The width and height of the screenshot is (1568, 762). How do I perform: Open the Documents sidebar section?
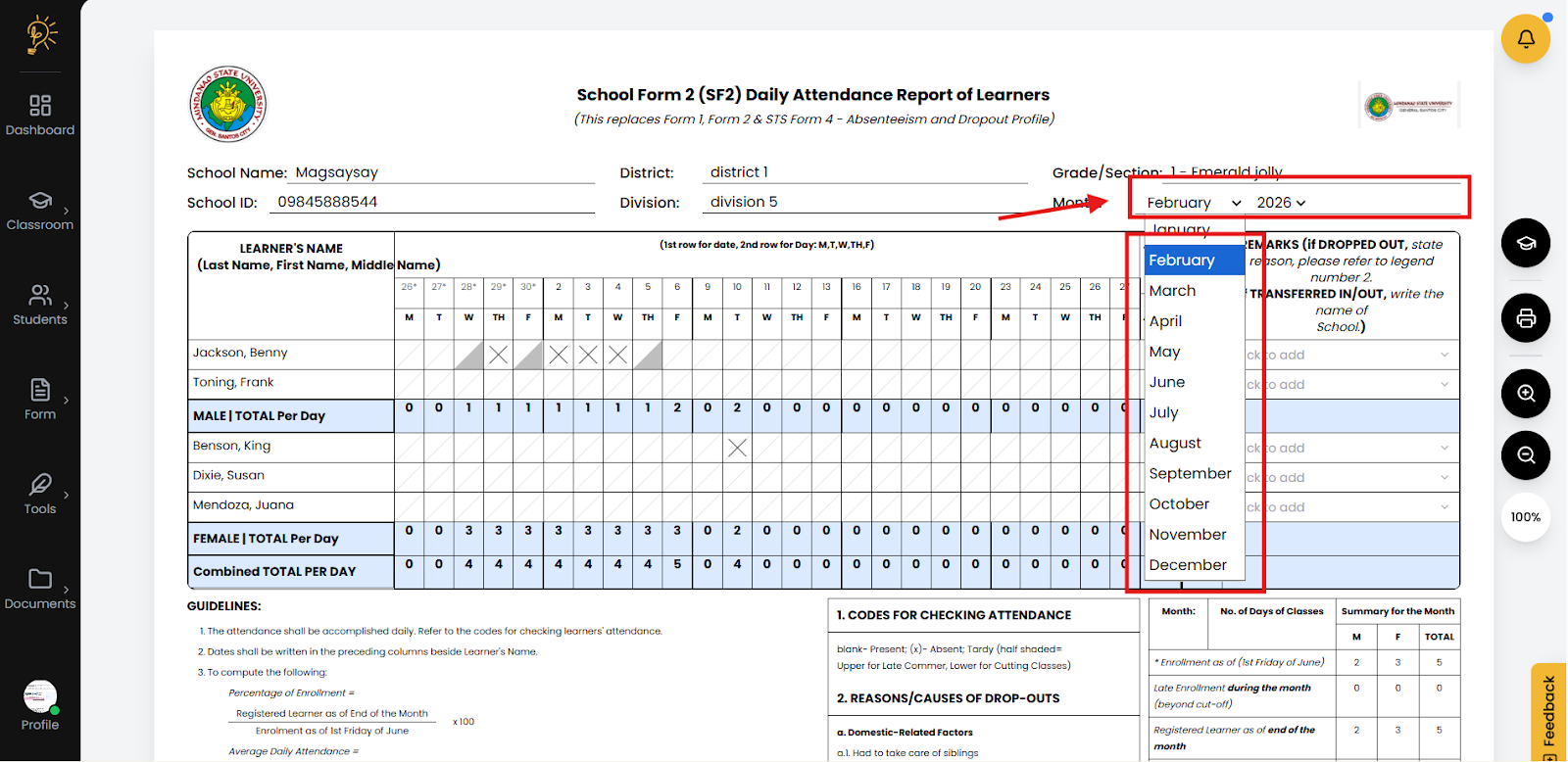(x=40, y=589)
